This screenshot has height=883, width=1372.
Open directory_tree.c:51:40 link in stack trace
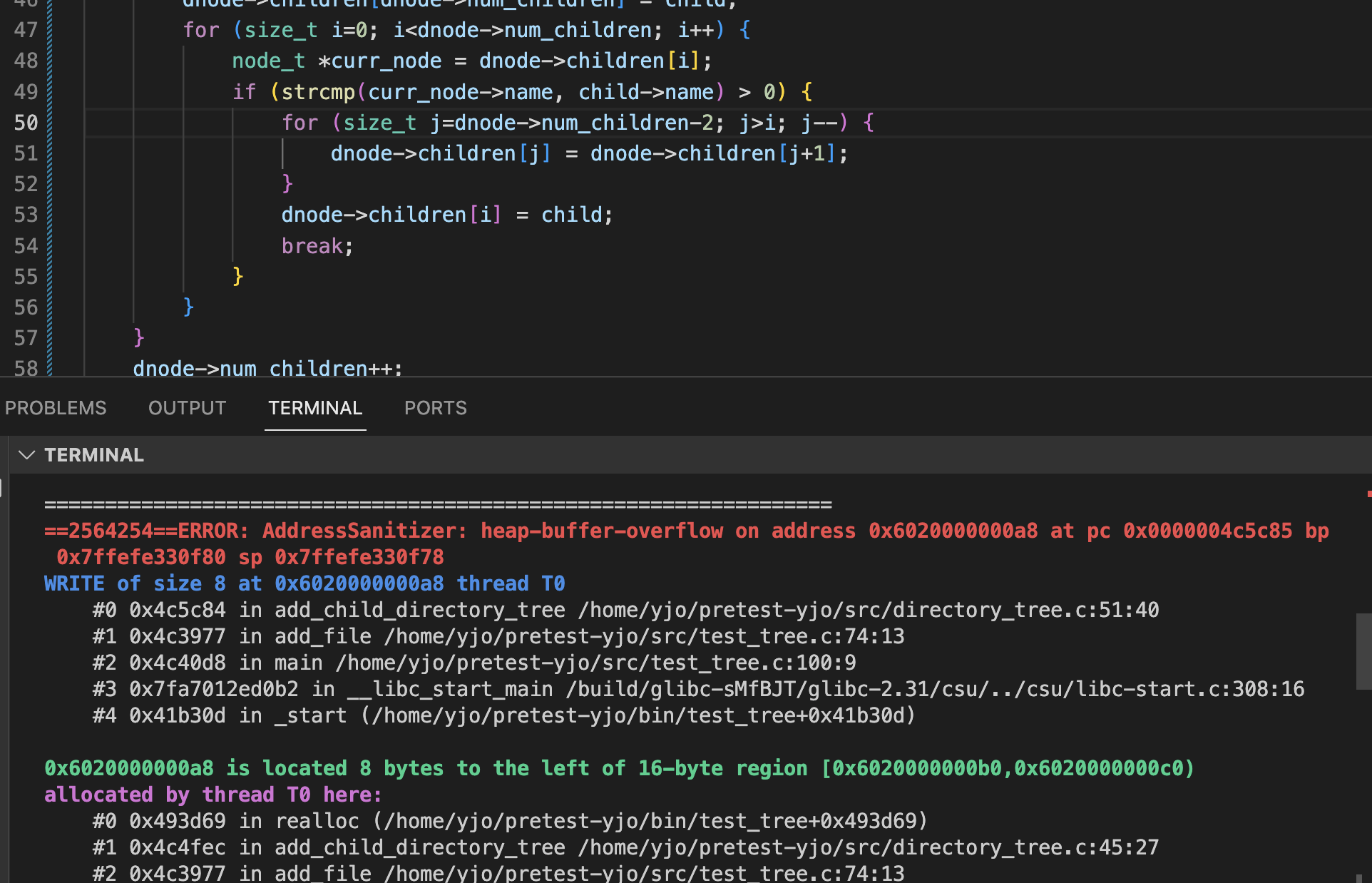pyautogui.click(x=869, y=610)
